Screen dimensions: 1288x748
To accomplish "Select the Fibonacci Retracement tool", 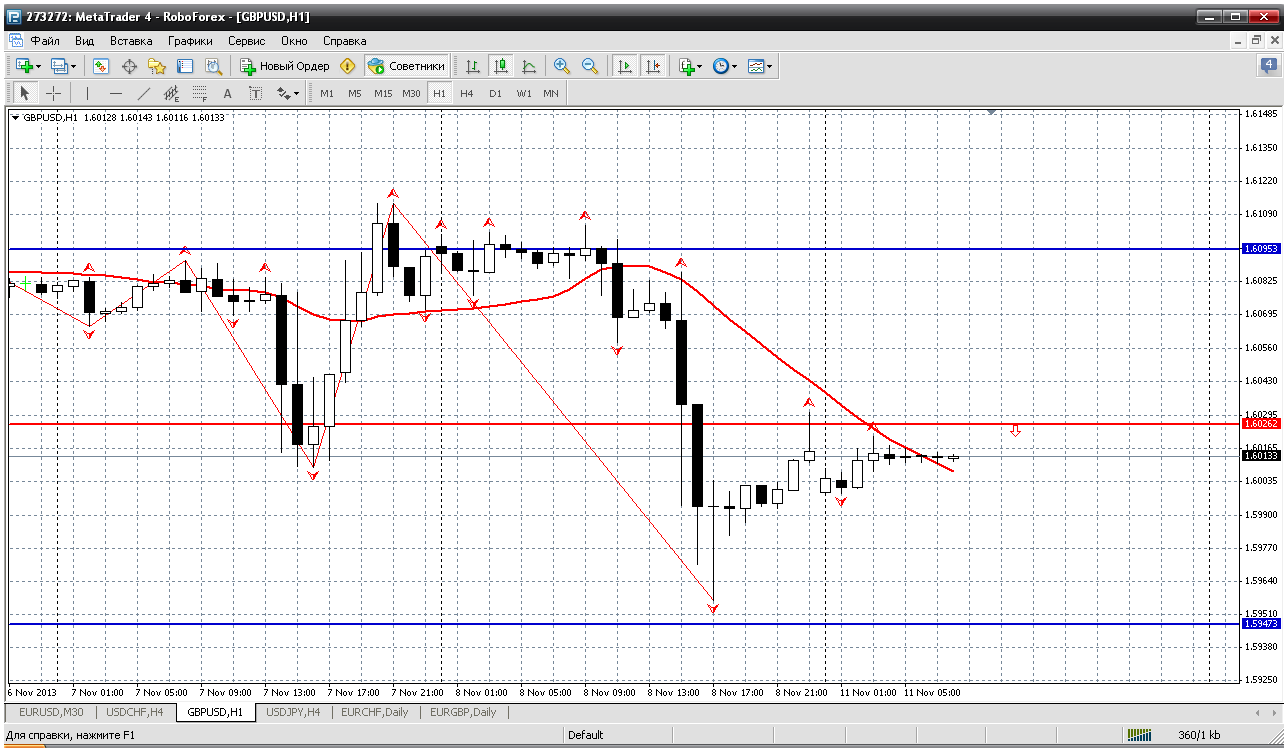I will [199, 93].
